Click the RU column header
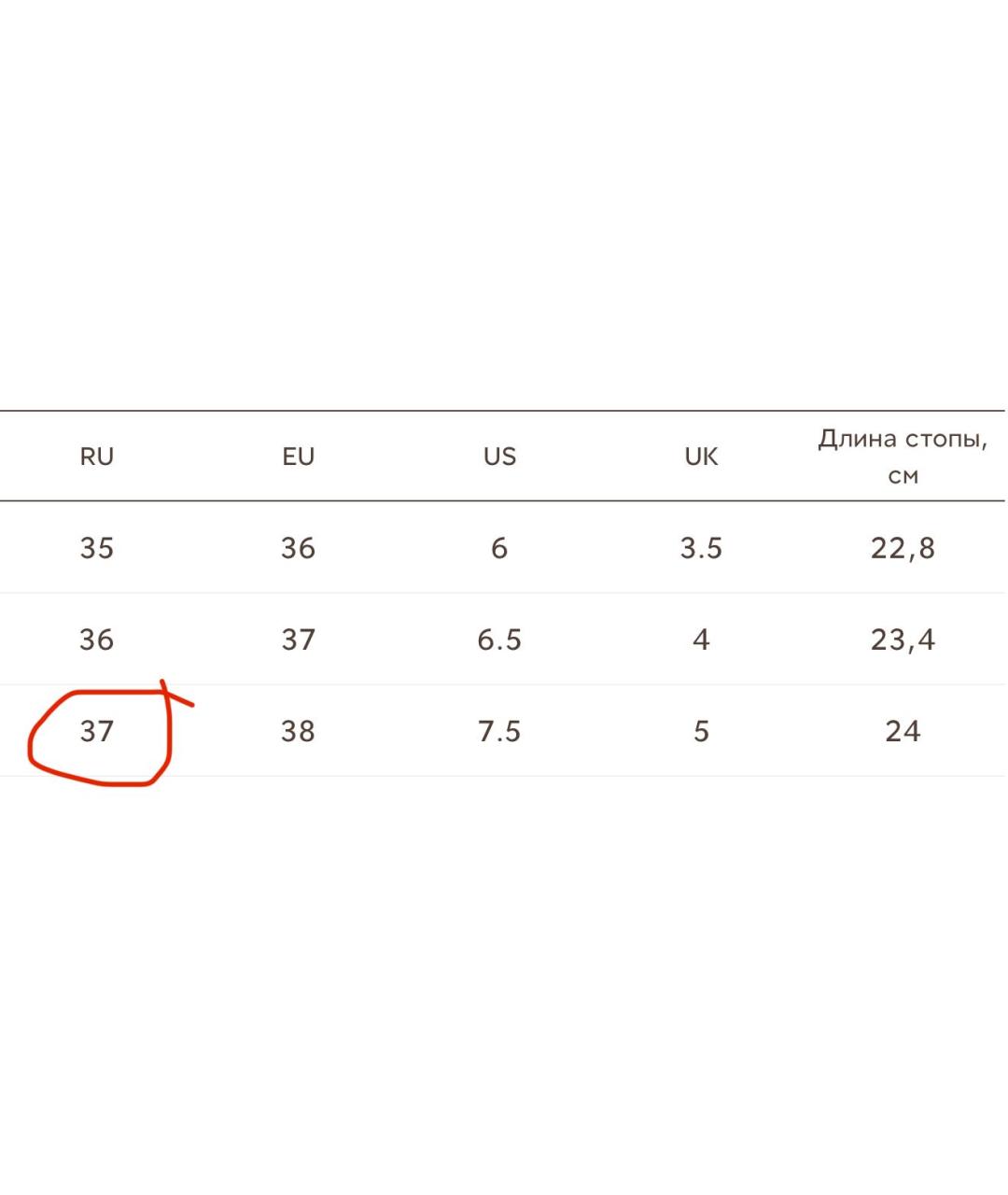This screenshot has width=1008, height=1195. (x=97, y=457)
